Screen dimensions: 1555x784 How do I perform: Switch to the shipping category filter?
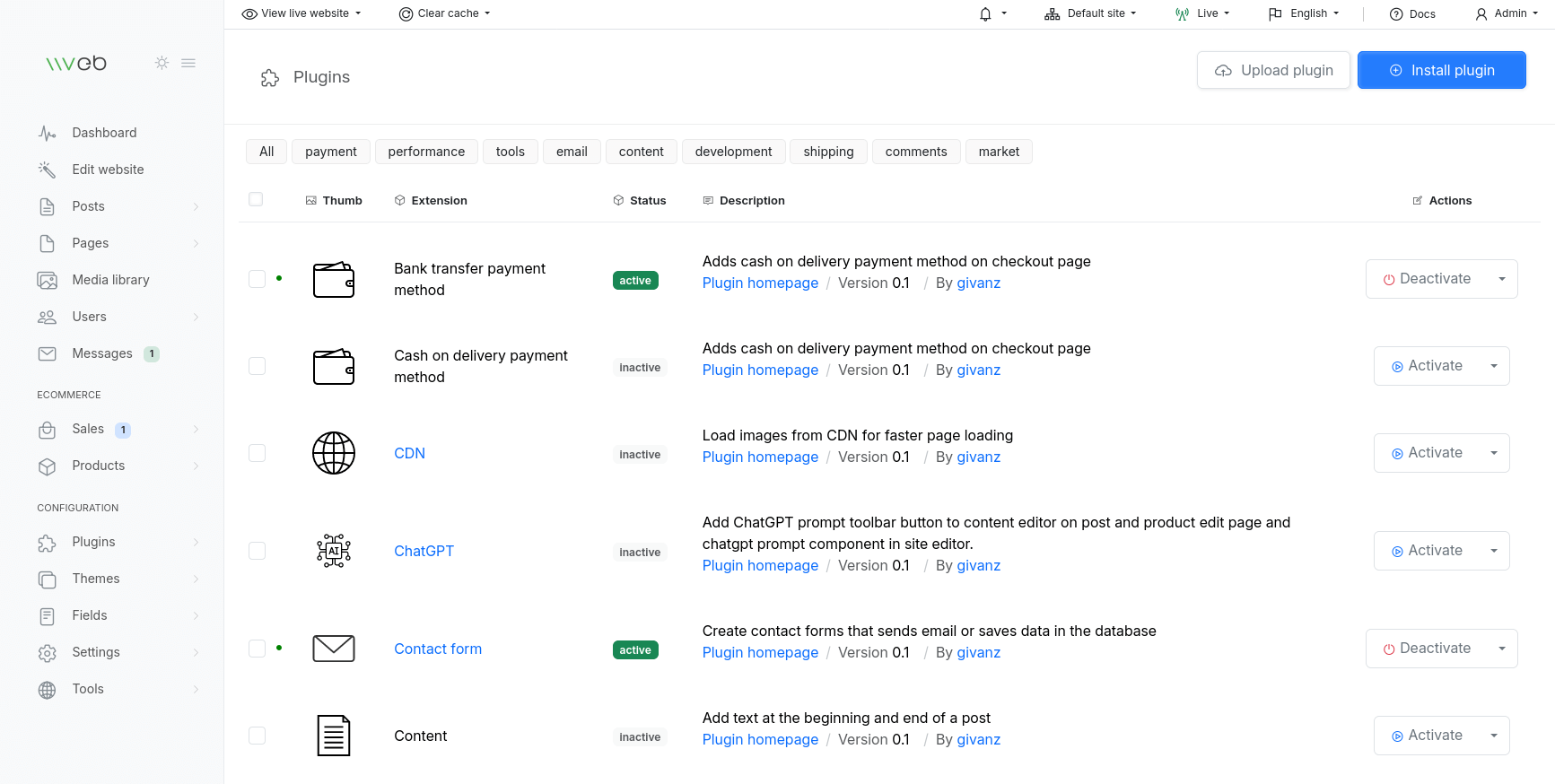828,152
